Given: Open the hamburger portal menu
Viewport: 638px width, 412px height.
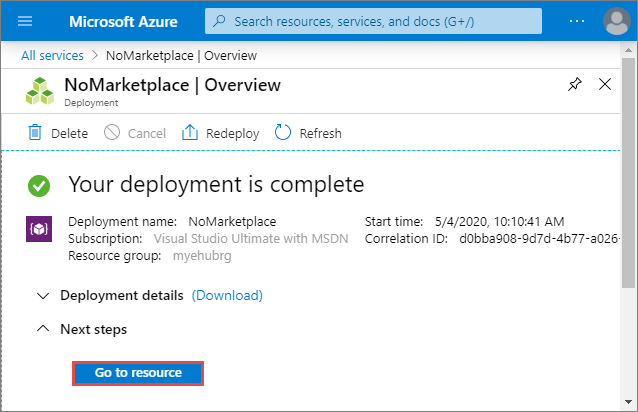Looking at the screenshot, I should click(x=26, y=21).
